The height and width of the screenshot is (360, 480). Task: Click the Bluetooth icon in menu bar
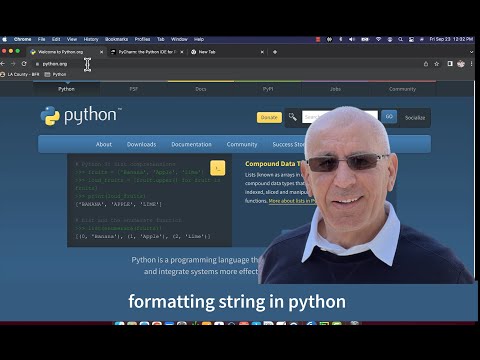point(340,39)
